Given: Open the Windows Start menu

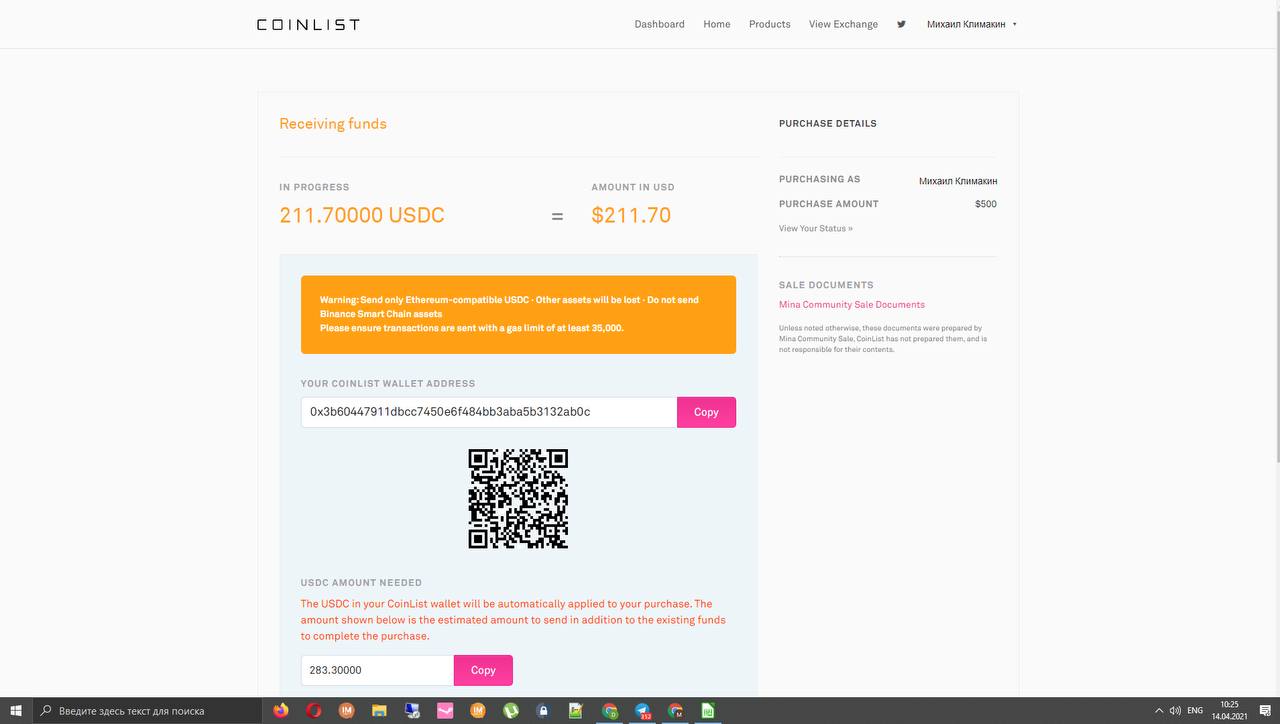Looking at the screenshot, I should click(x=16, y=711).
